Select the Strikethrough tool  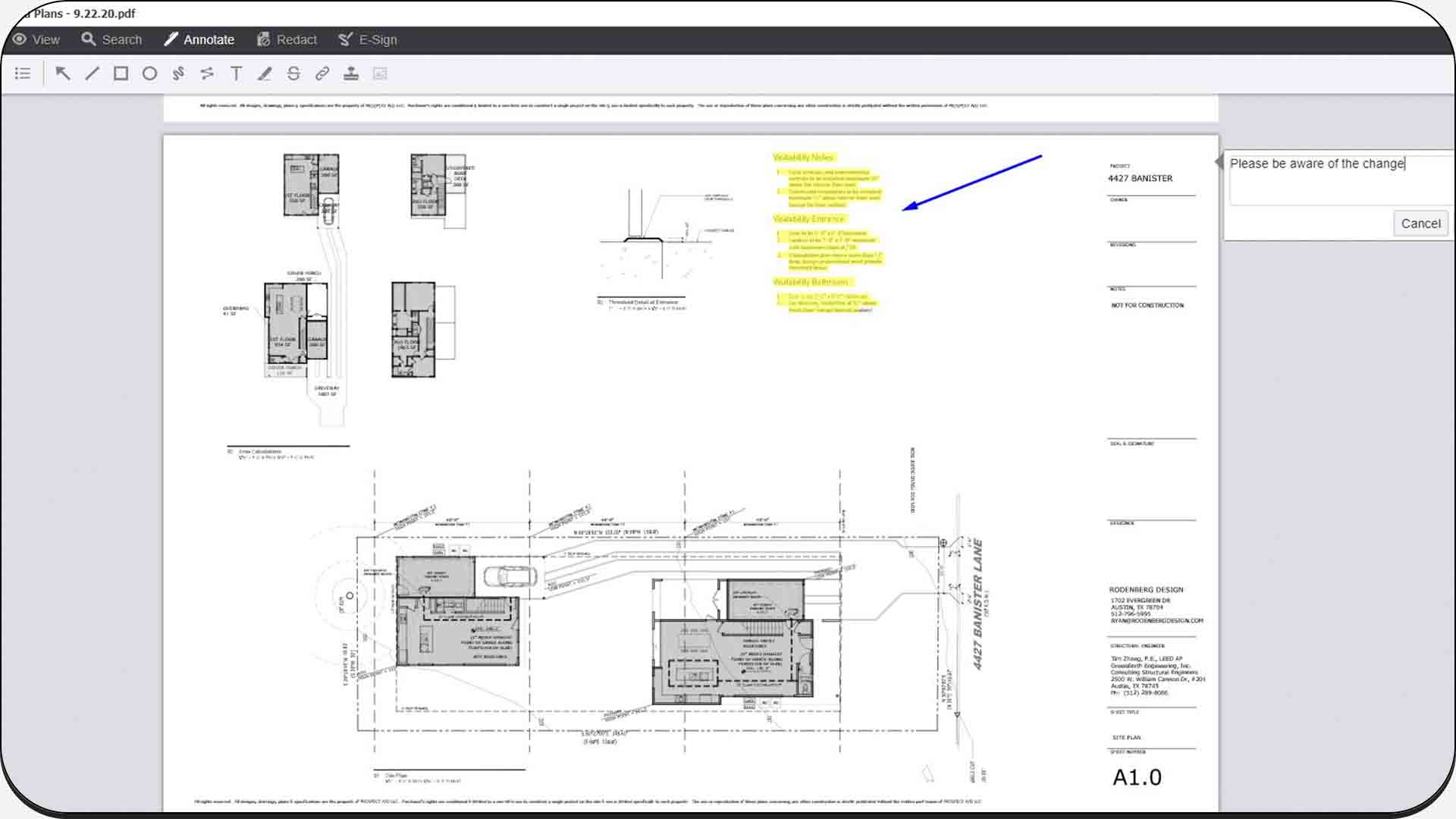pos(293,74)
